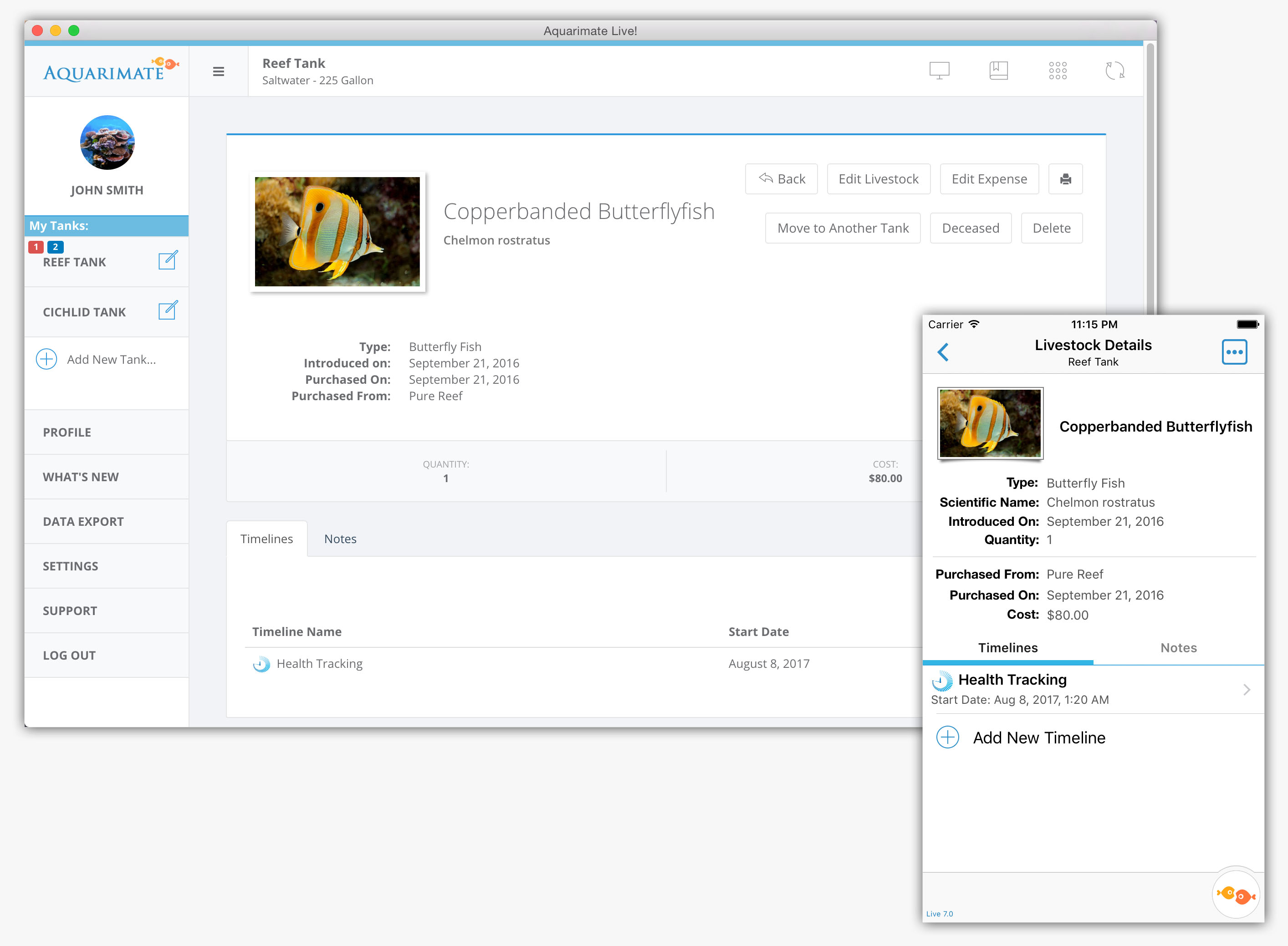Viewport: 1288px width, 946px height.
Task: Open the mobile three-dots more menu
Action: pyautogui.click(x=1234, y=351)
